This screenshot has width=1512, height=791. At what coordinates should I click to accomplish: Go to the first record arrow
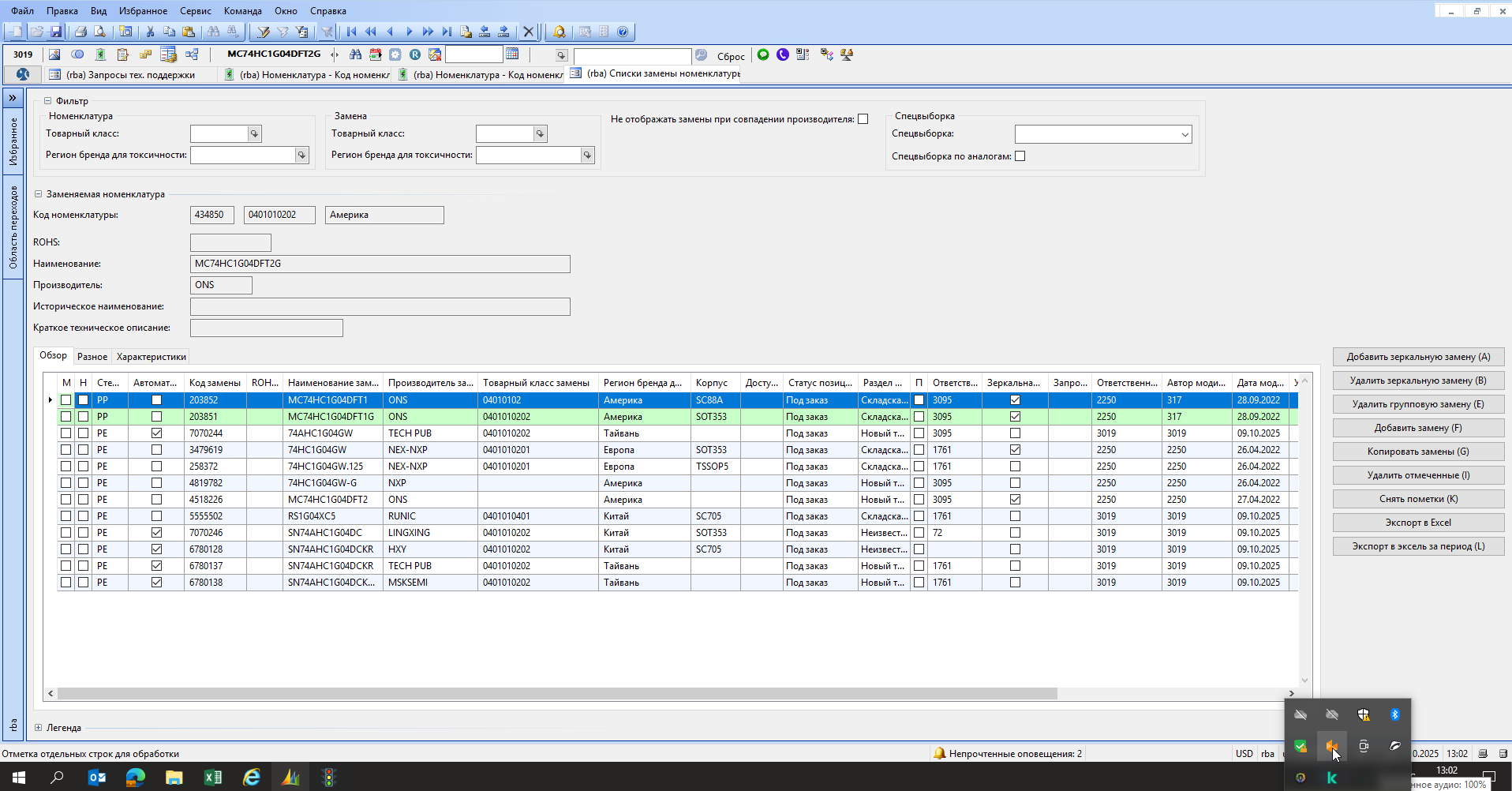[x=352, y=32]
